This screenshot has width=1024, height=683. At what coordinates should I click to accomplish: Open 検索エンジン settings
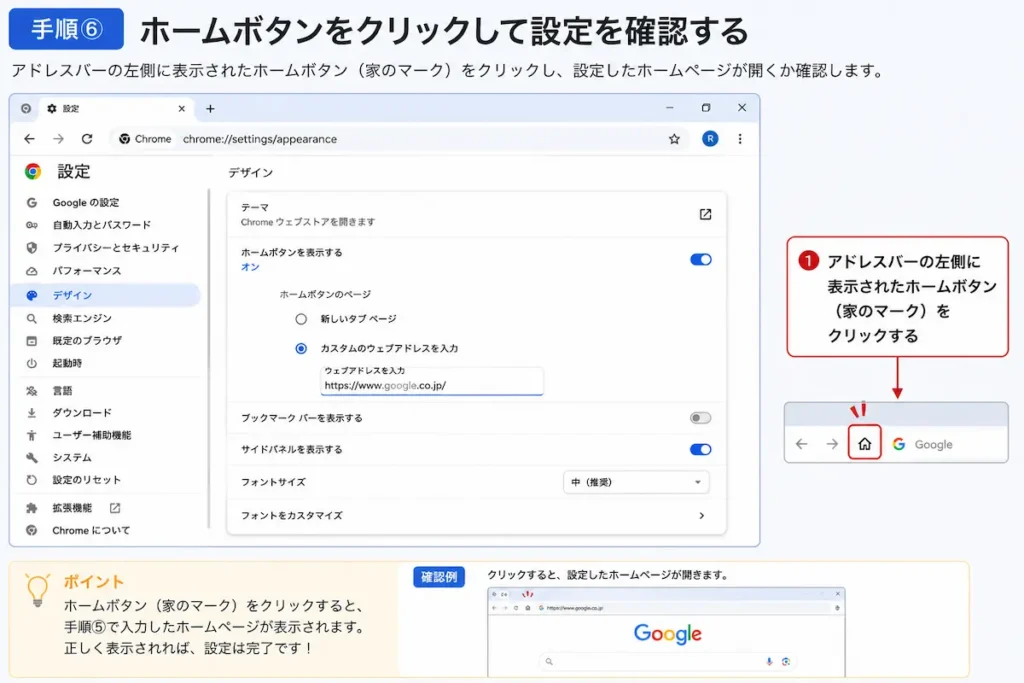[x=82, y=319]
